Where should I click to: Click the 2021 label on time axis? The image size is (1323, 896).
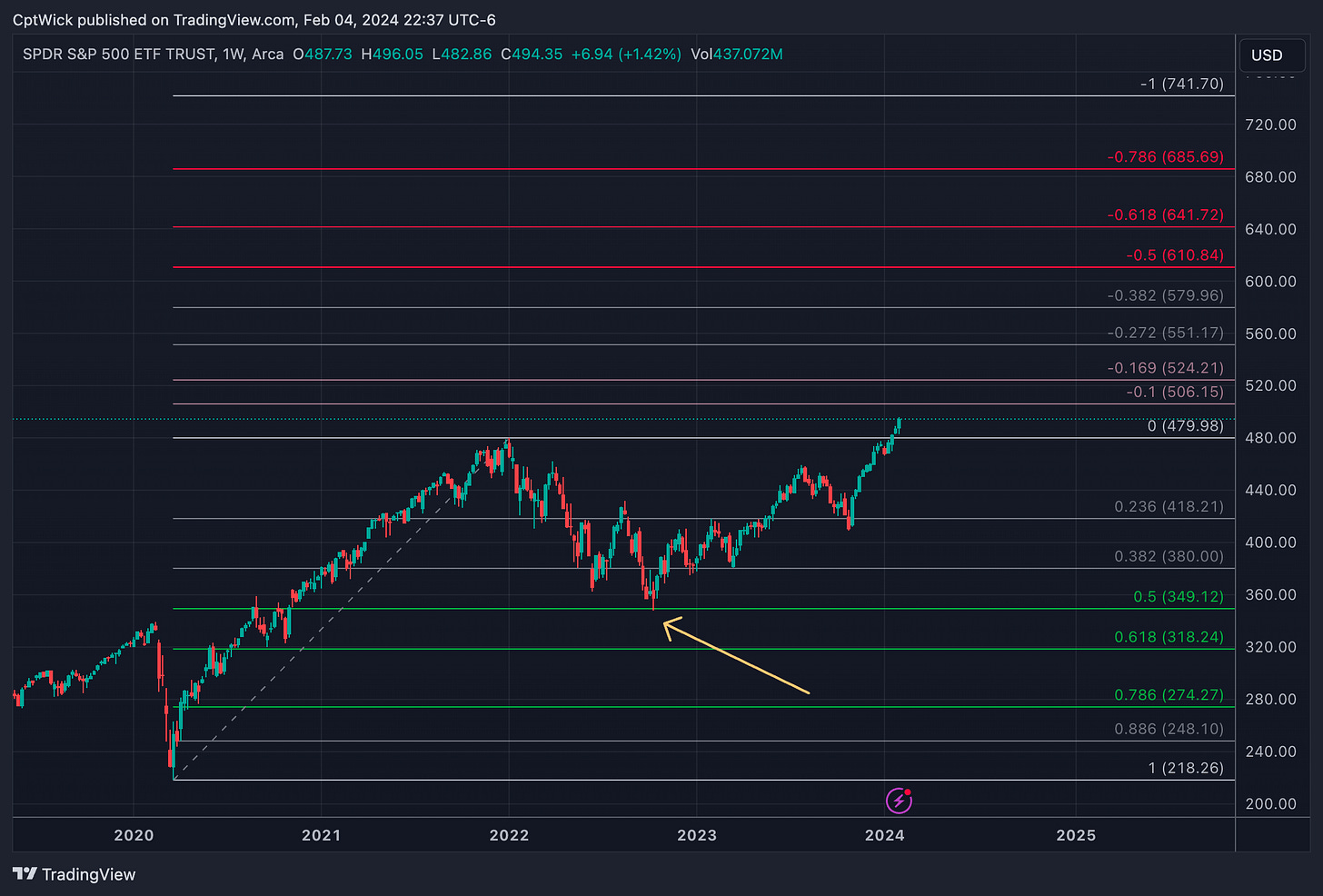pyautogui.click(x=321, y=835)
